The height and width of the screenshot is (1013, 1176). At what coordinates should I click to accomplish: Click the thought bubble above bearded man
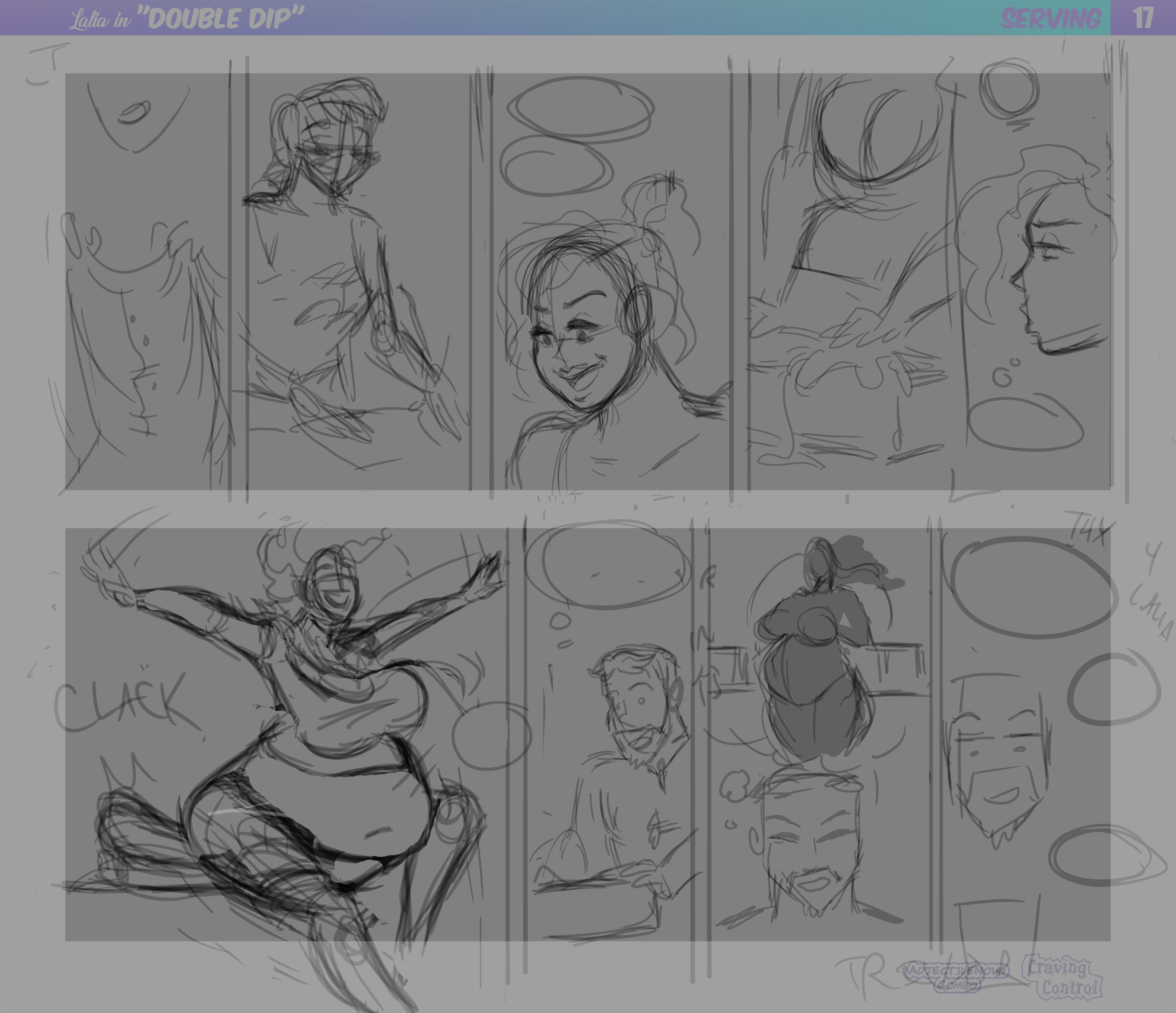(x=607, y=565)
